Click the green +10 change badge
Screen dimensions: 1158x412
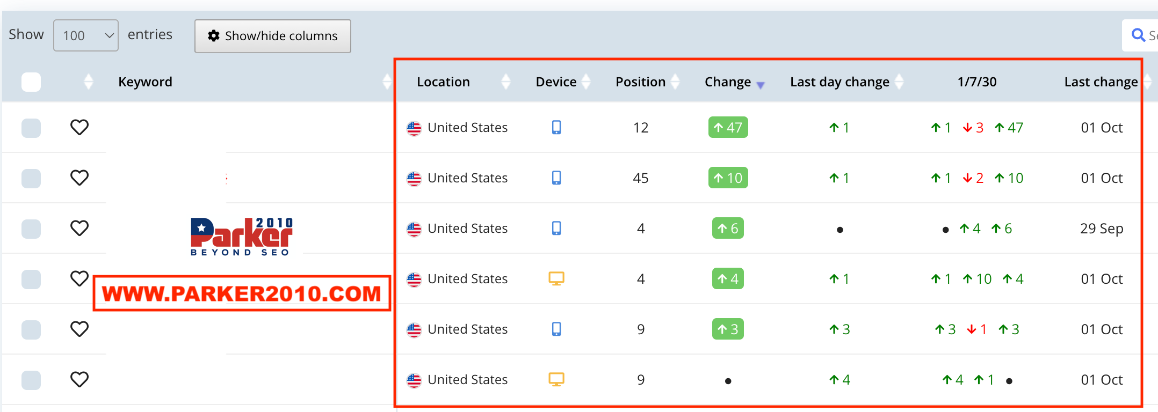[727, 178]
